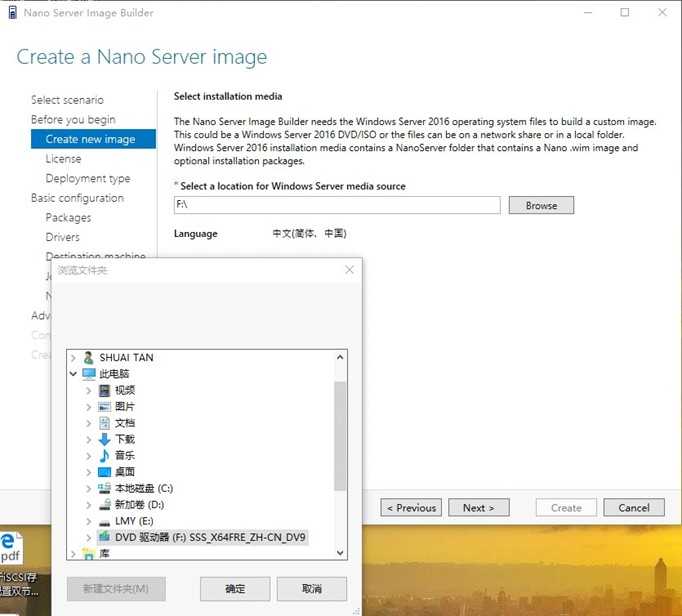Select the Create new image step
The height and width of the screenshot is (616, 682).
tap(93, 139)
